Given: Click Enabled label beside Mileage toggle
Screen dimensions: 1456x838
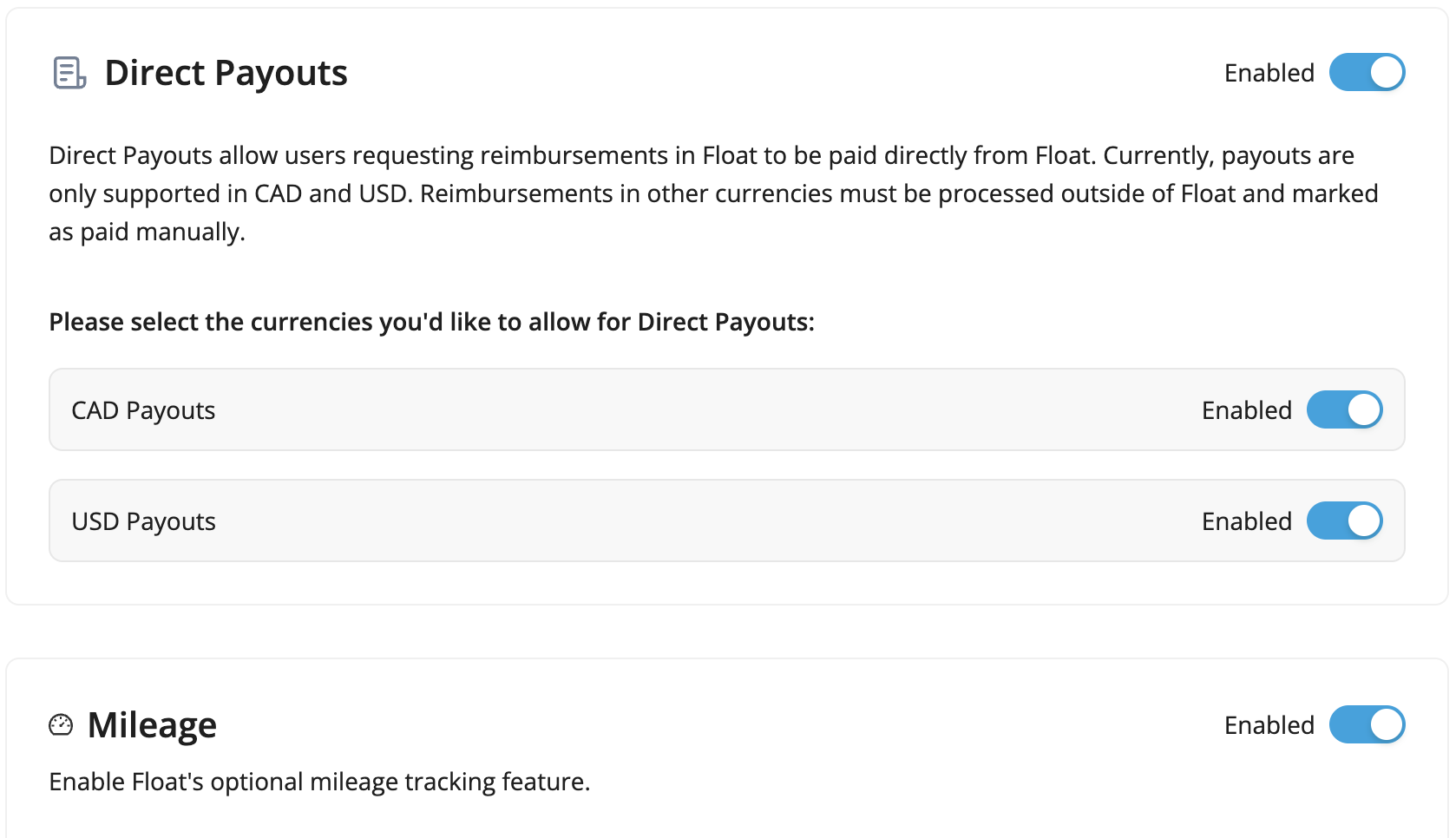Looking at the screenshot, I should [x=1269, y=725].
